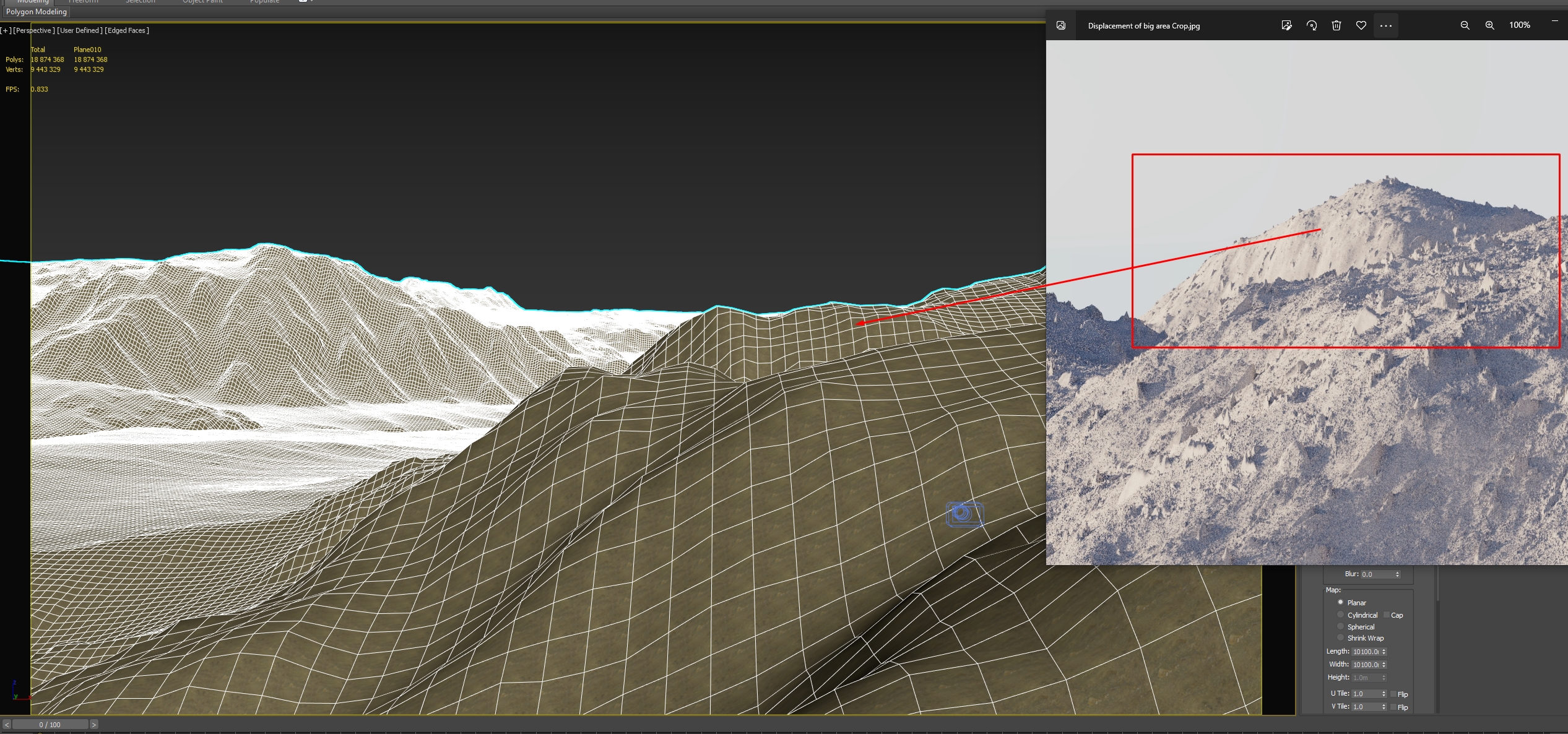The image size is (1568, 734).
Task: Click the V Tile spinner arrows
Action: 1384,707
